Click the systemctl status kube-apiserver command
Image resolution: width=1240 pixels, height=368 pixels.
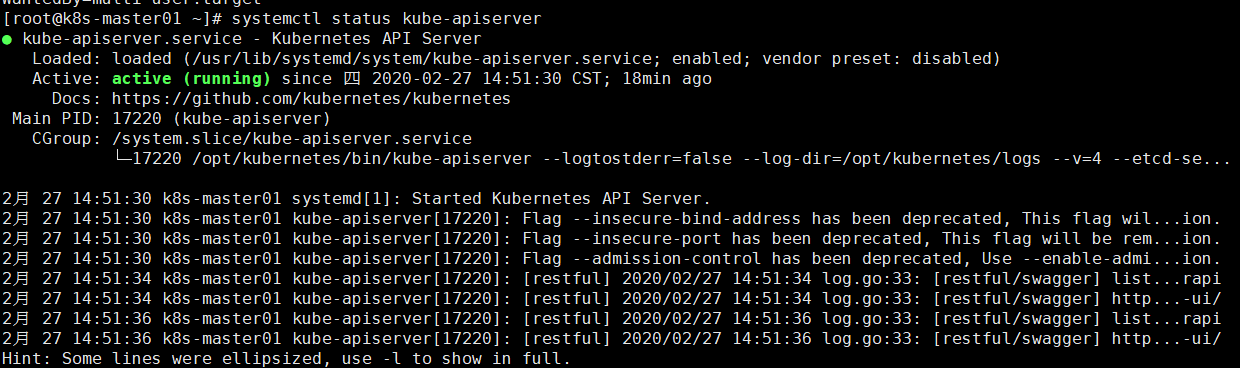click(390, 19)
